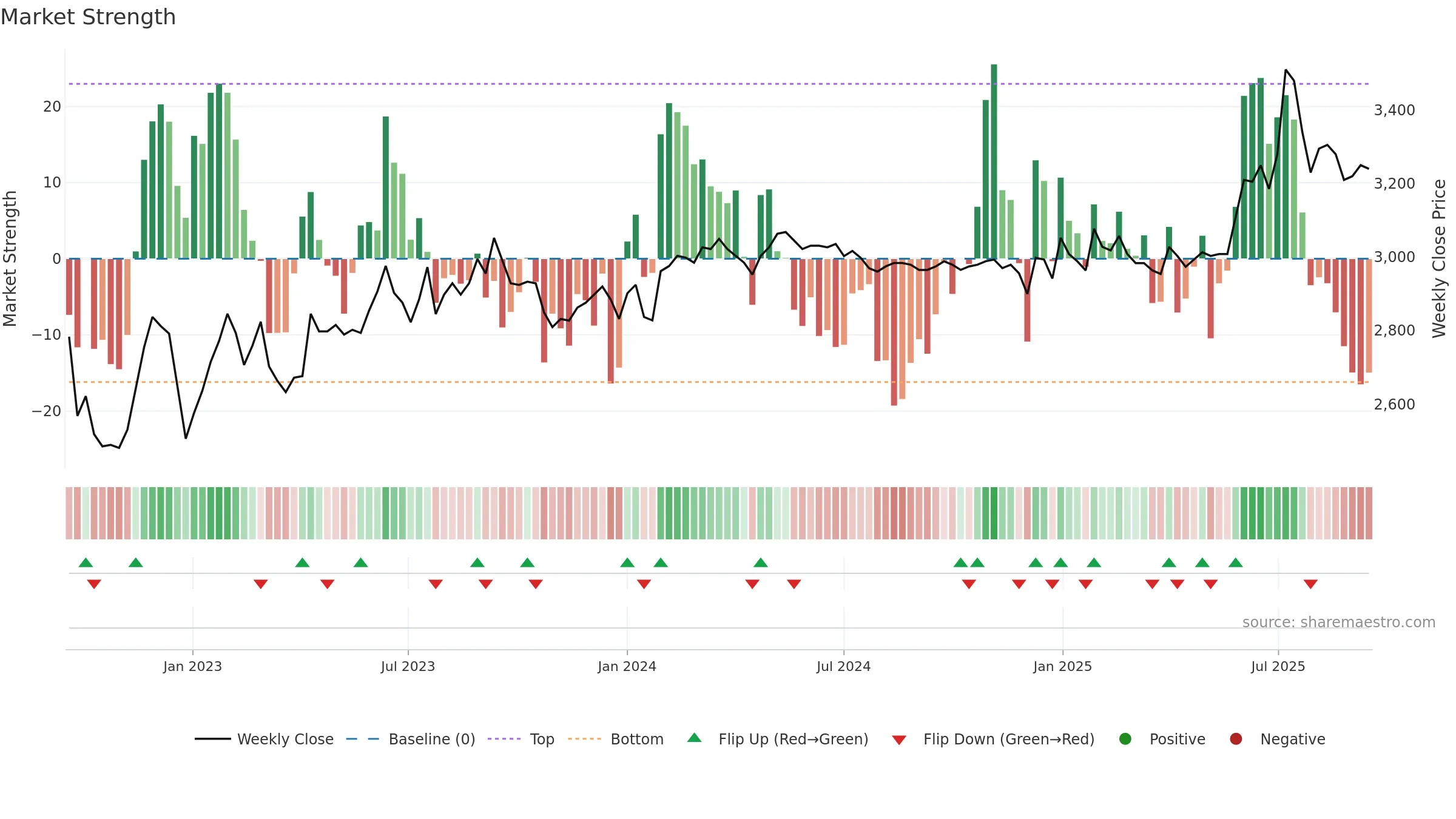Click the 2,800 price axis tick
This screenshot has width=1456, height=819.
coord(1394,331)
